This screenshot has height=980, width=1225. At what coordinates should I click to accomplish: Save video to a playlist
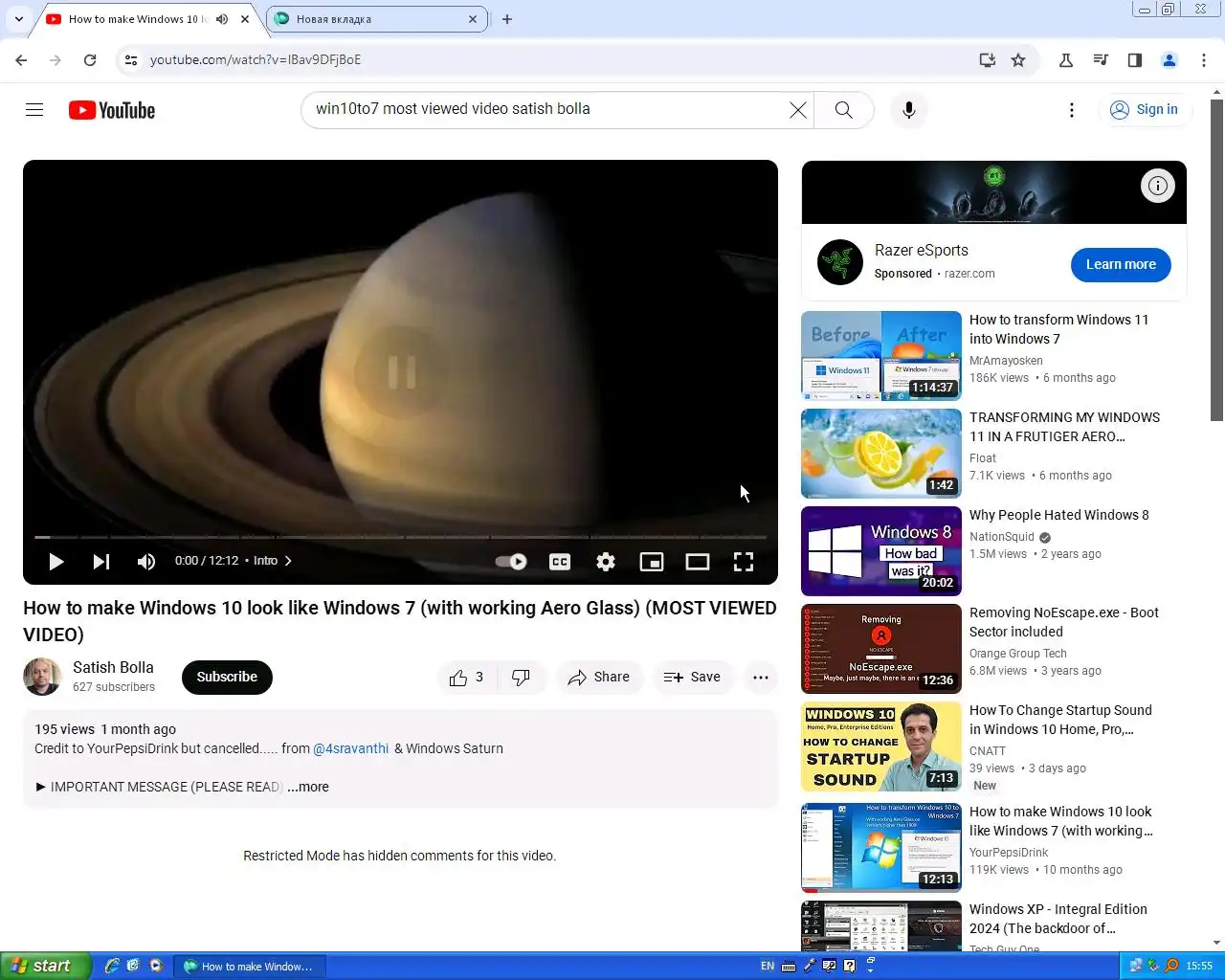tap(692, 678)
